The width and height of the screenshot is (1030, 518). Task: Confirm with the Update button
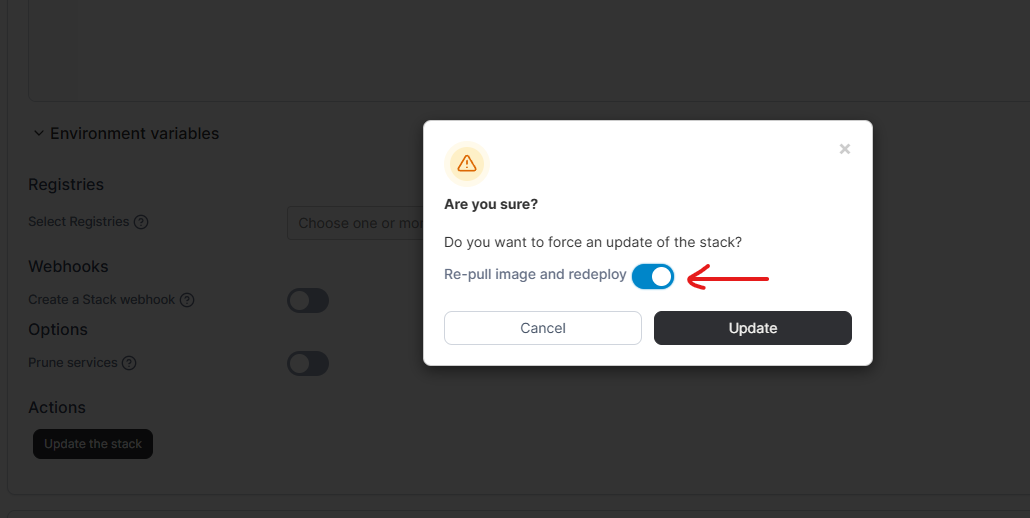[752, 328]
